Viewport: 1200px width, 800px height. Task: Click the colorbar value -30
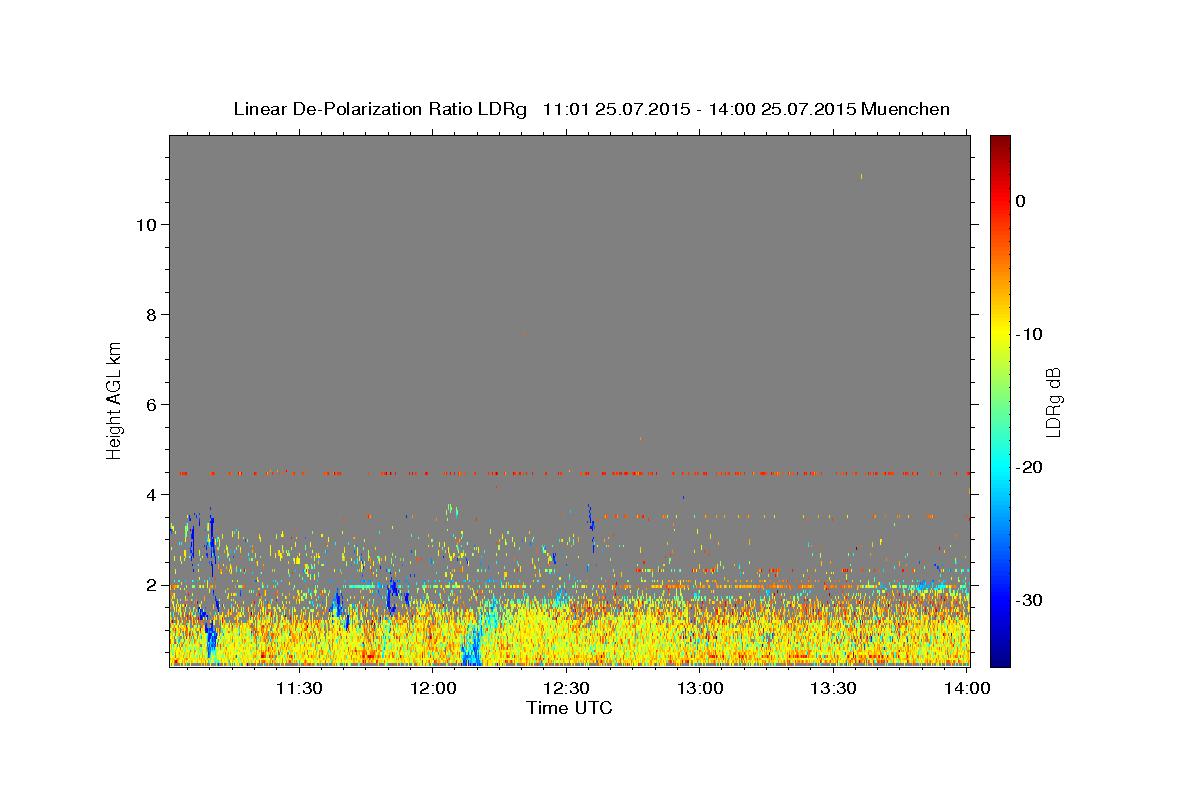point(1031,600)
